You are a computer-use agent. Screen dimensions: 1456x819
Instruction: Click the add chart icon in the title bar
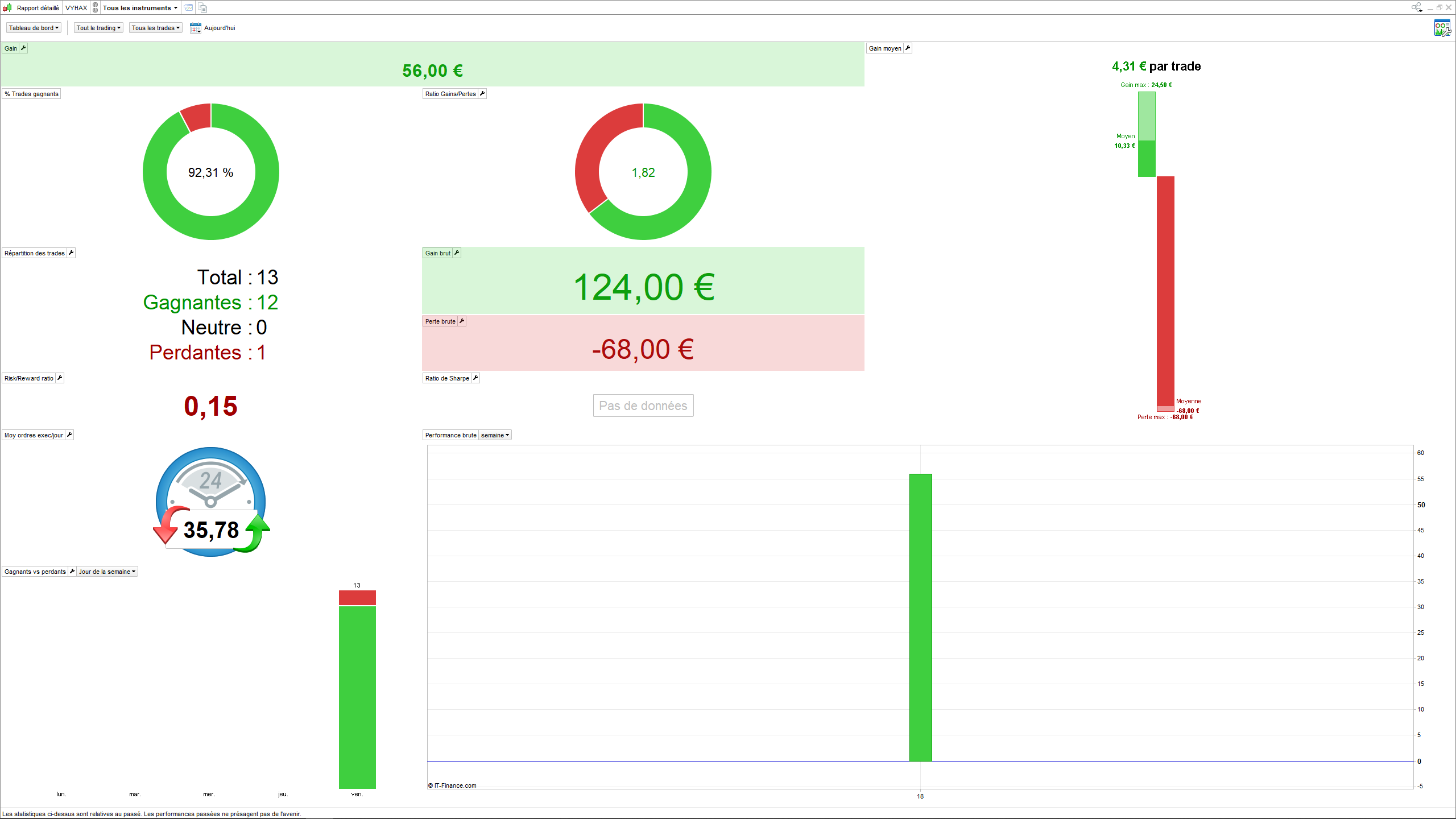(x=188, y=8)
